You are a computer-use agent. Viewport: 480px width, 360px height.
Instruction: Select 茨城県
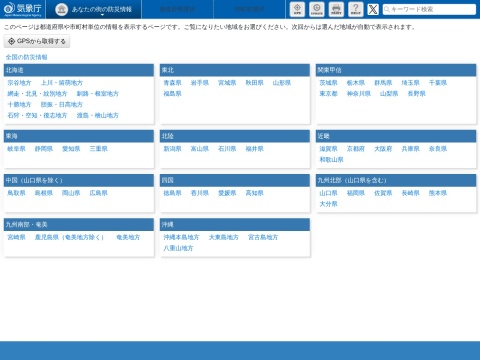click(x=328, y=83)
